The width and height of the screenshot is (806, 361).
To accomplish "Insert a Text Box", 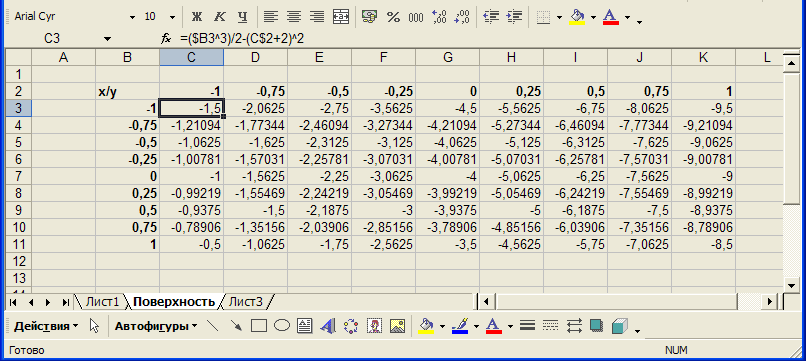I will 305,326.
